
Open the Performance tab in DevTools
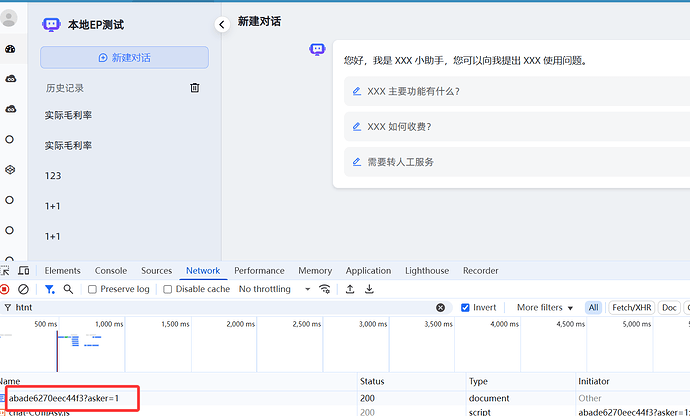click(x=259, y=270)
